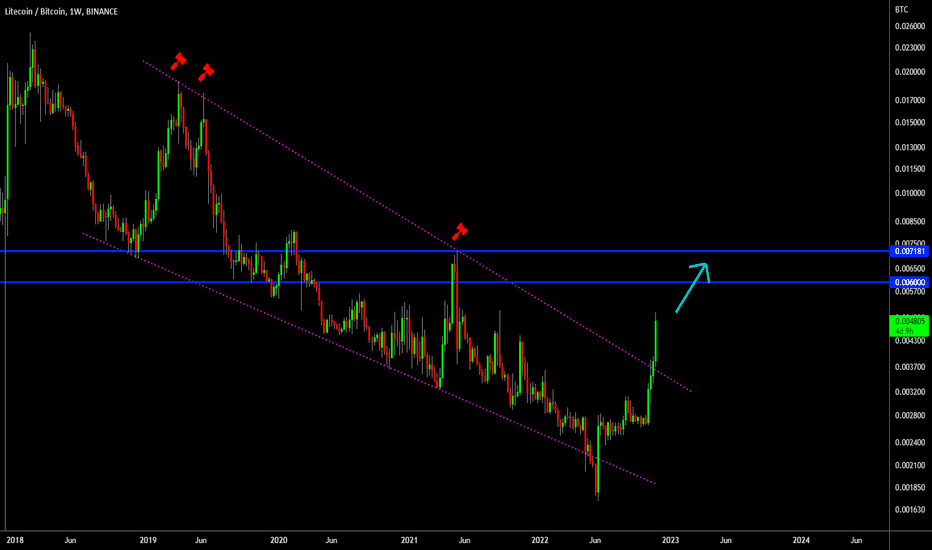Click the 0.001630 price axis label
The image size is (932, 550).
tap(910, 510)
